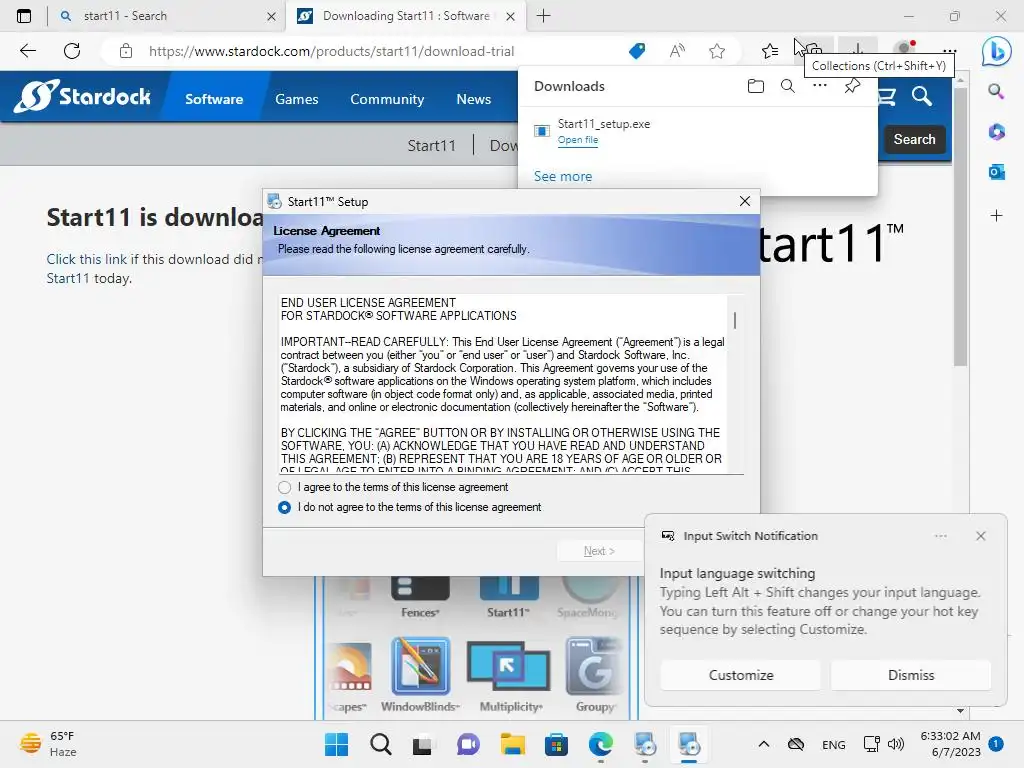1024x768 pixels.
Task: Open the tab actions menu icon
Action: (24, 16)
